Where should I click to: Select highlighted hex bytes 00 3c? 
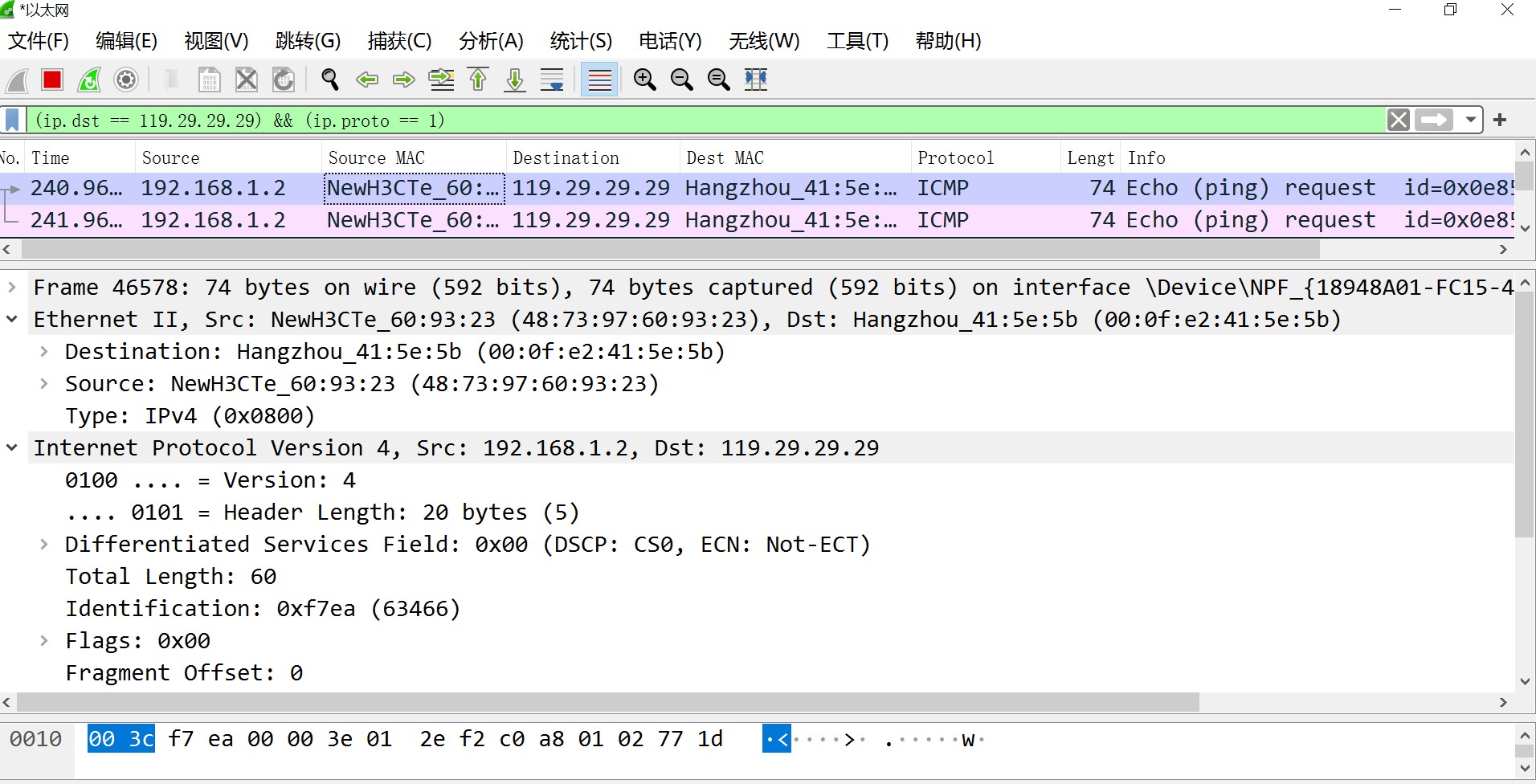[121, 739]
